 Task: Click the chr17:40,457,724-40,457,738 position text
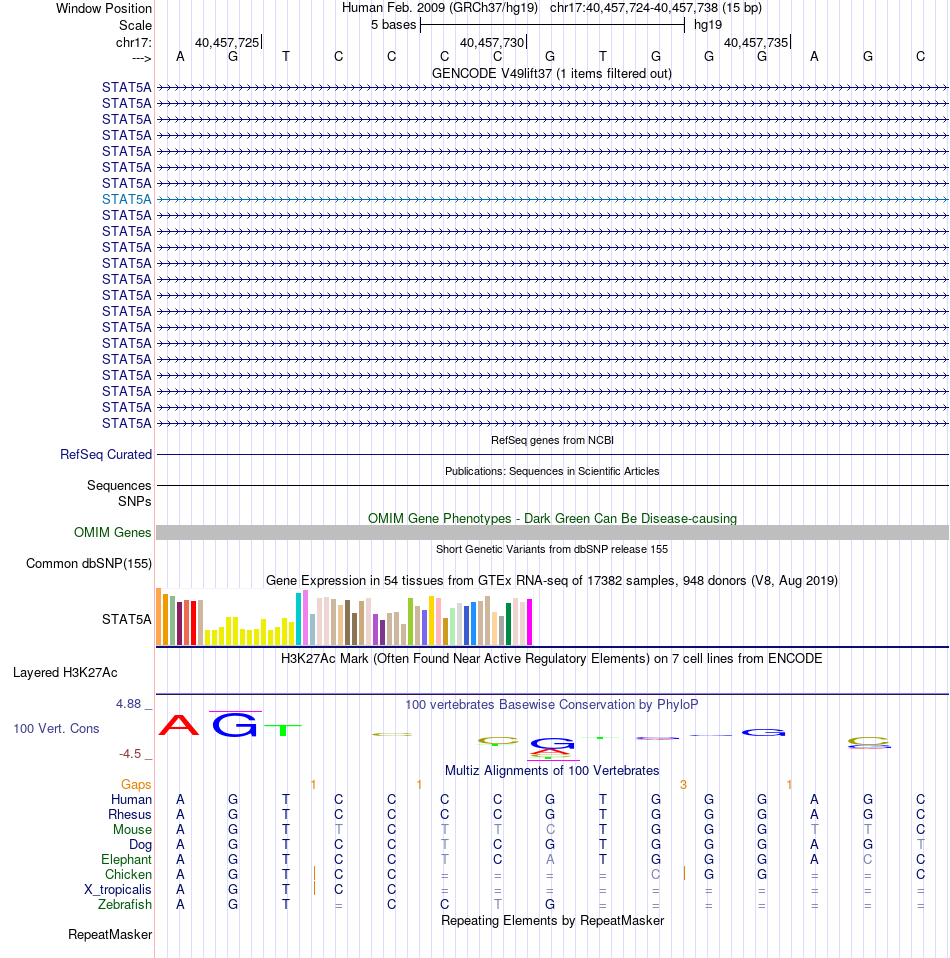click(656, 8)
